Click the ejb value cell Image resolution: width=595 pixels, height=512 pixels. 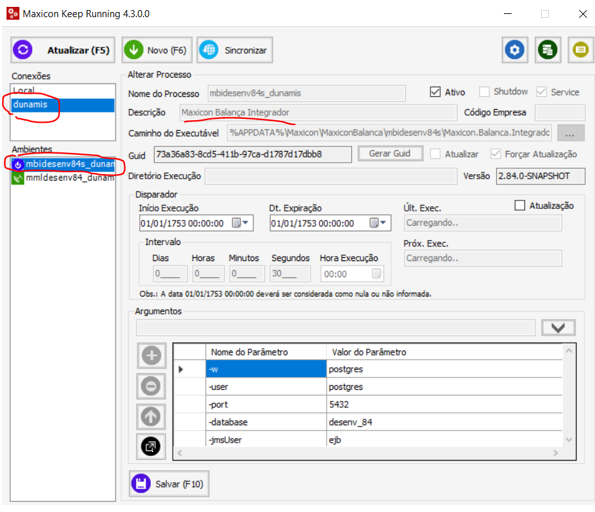[444, 440]
